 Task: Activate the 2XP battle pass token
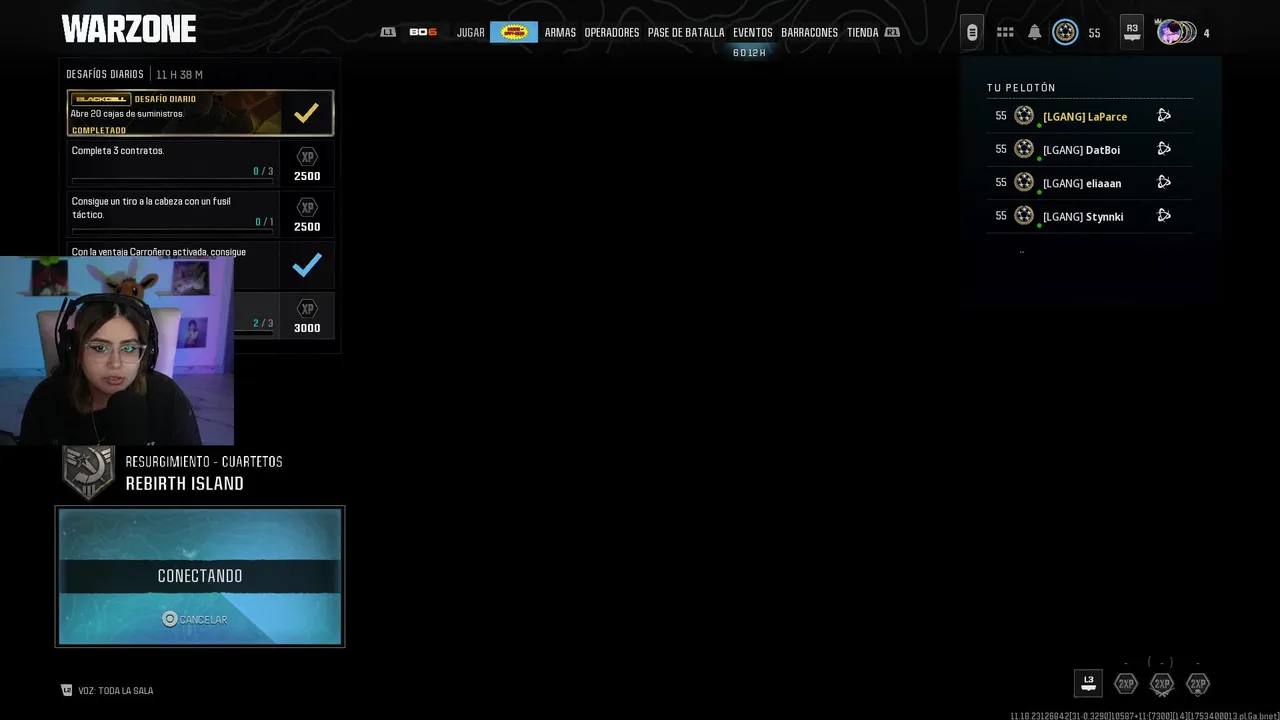(1197, 684)
